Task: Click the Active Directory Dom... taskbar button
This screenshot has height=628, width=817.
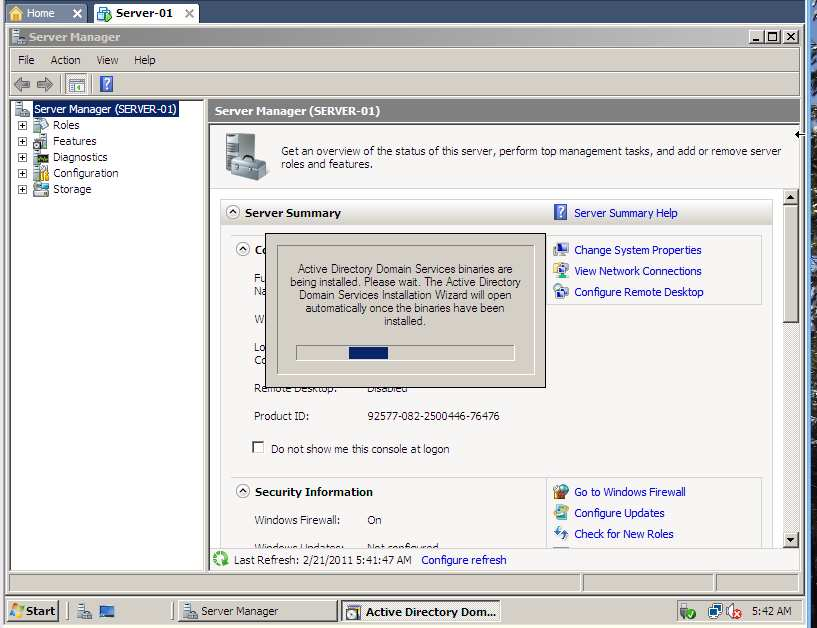Action: point(421,611)
